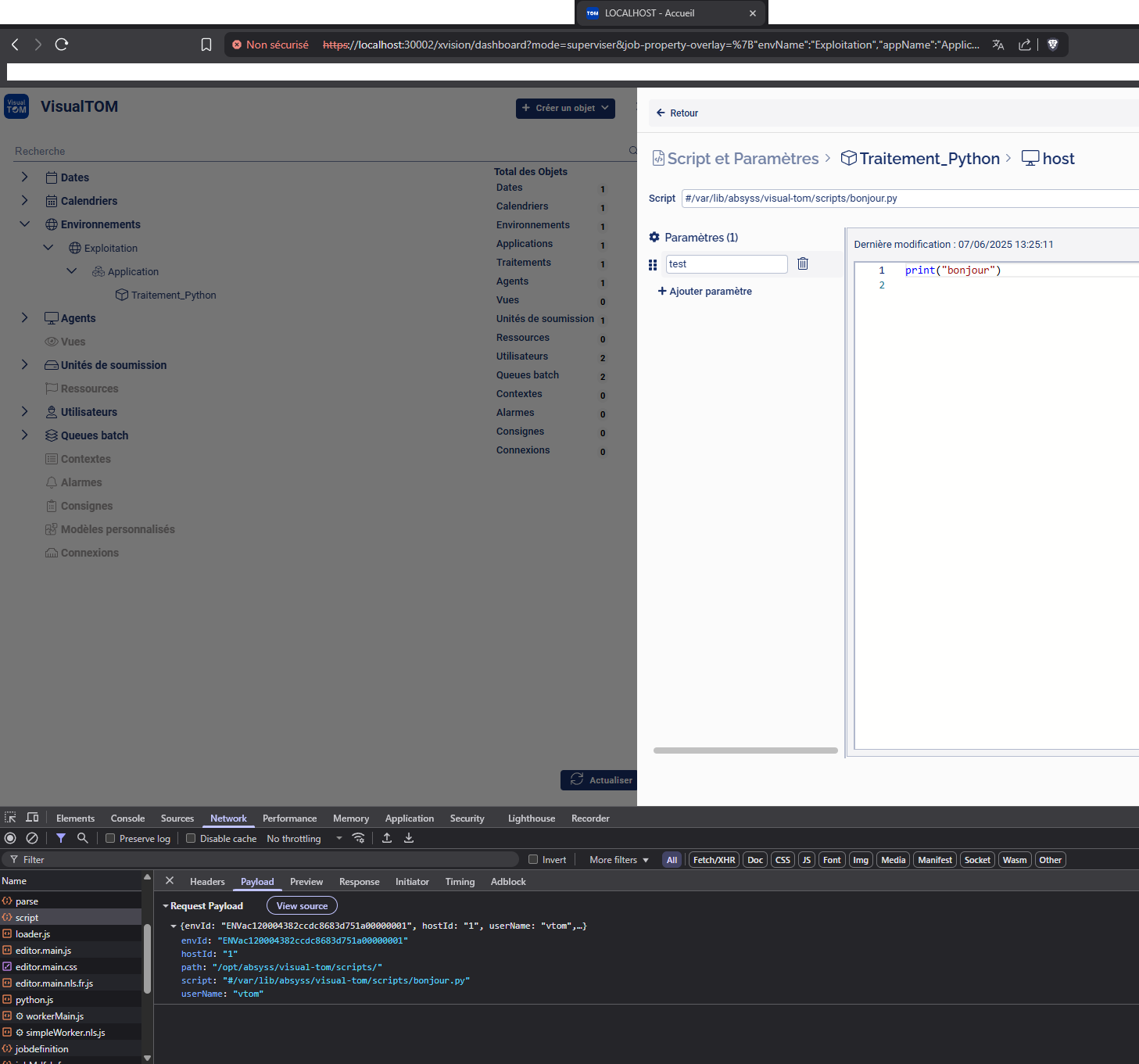Select the All filter chip
The image size is (1139, 1064).
point(672,860)
